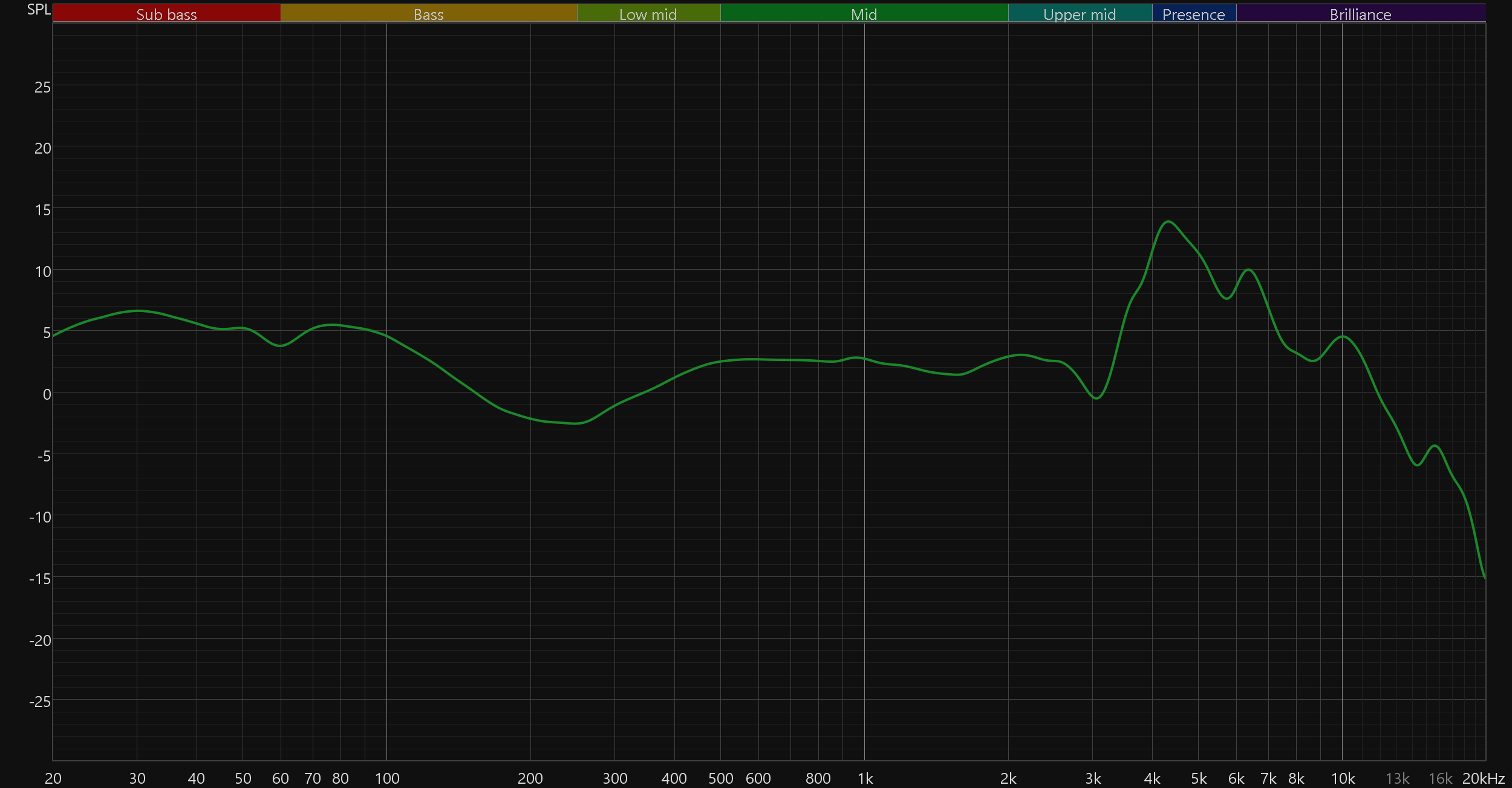1512x788 pixels.
Task: Click the 25 dB label on SPL axis
Action: [42, 87]
